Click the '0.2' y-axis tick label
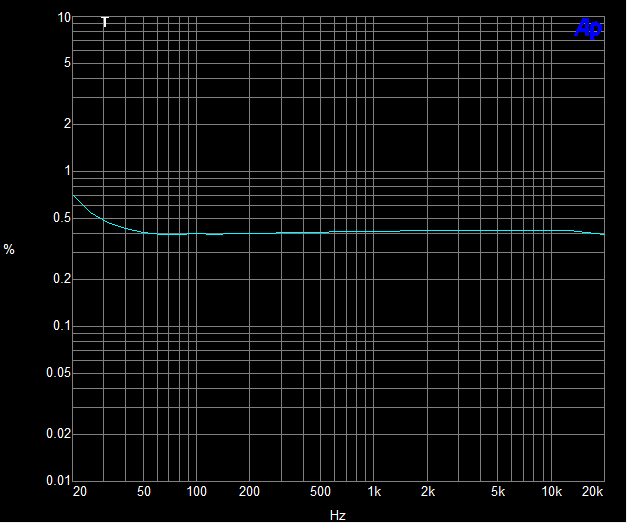 coord(62,278)
